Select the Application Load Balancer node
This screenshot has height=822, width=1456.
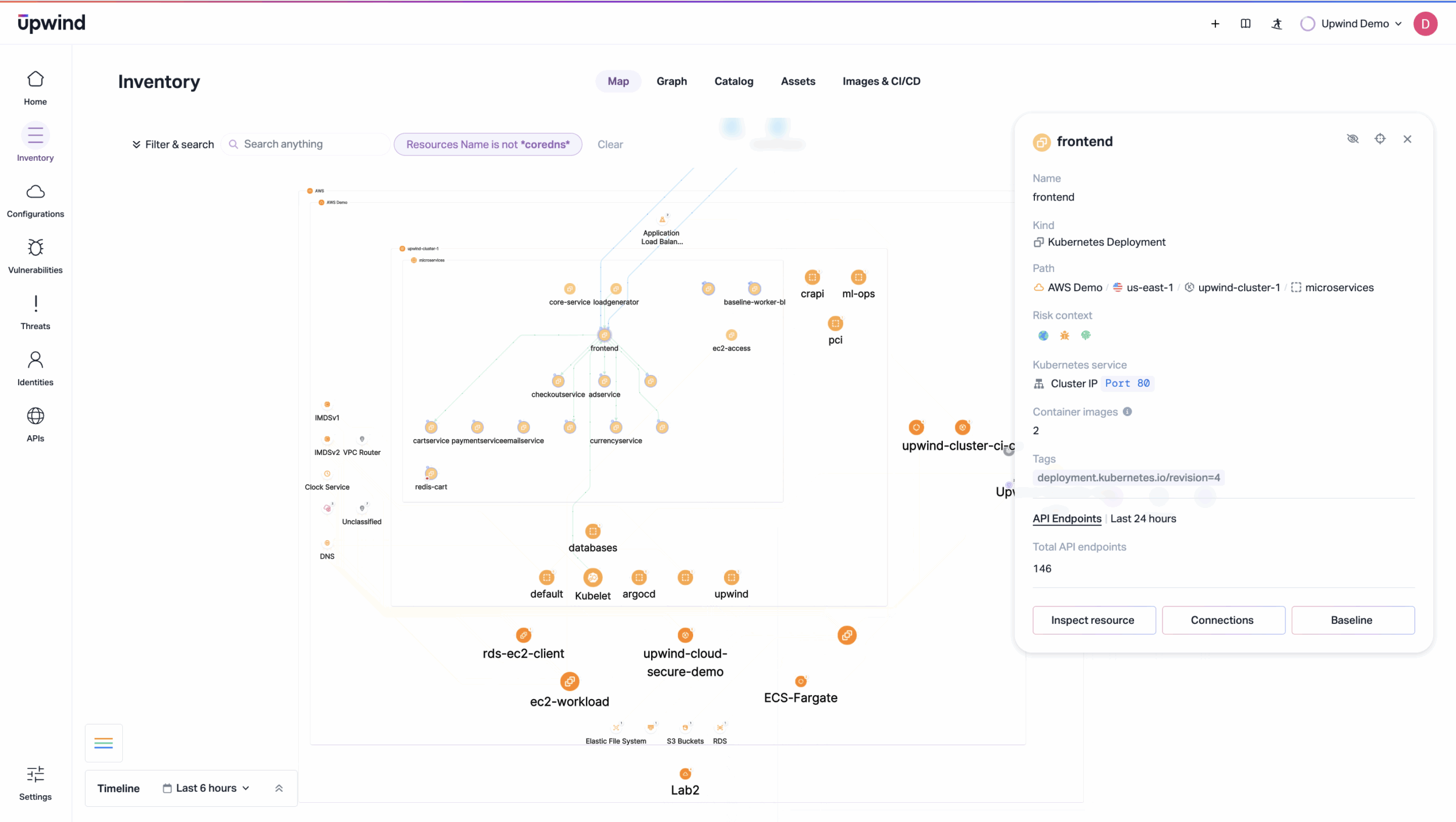point(662,220)
